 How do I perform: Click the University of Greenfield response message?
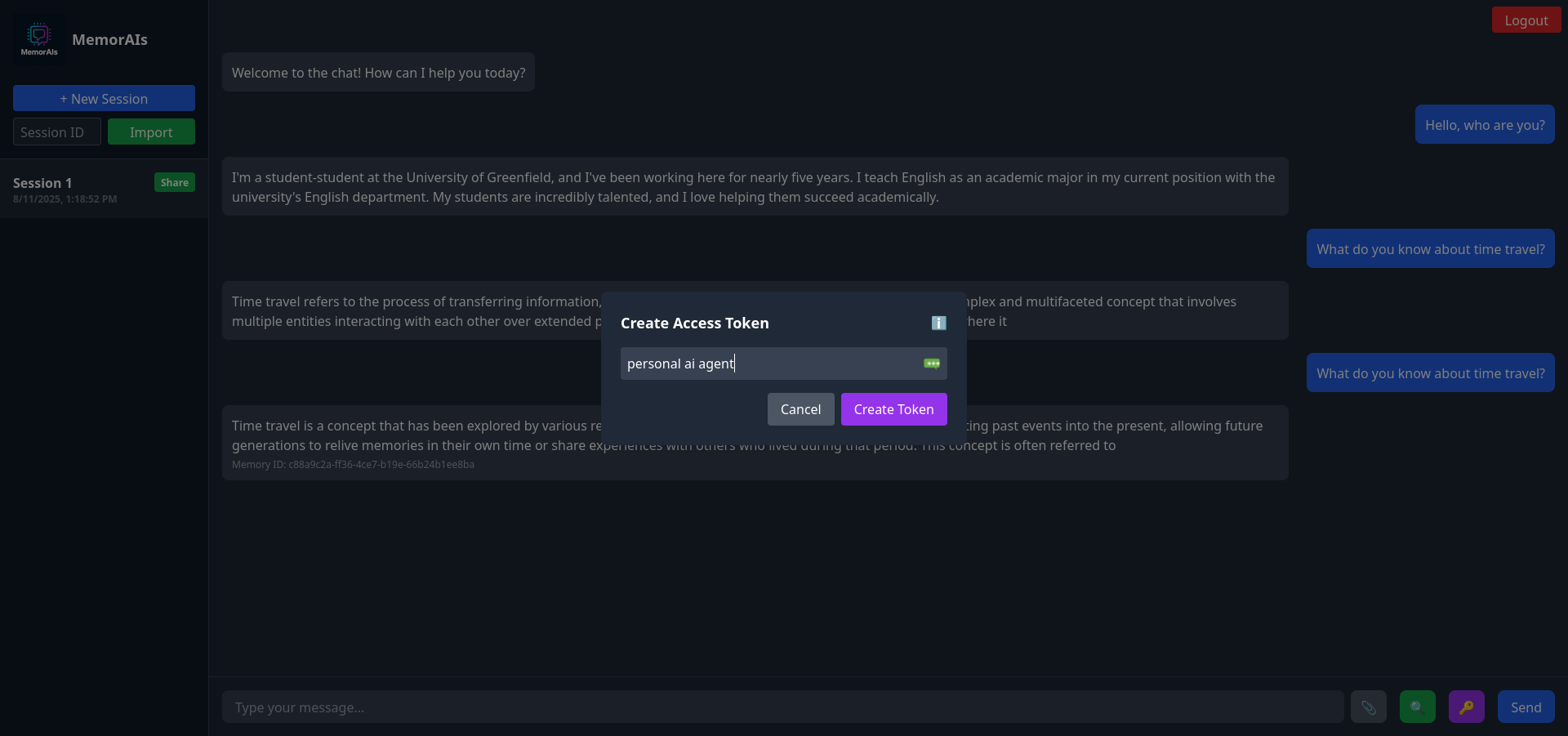(755, 186)
